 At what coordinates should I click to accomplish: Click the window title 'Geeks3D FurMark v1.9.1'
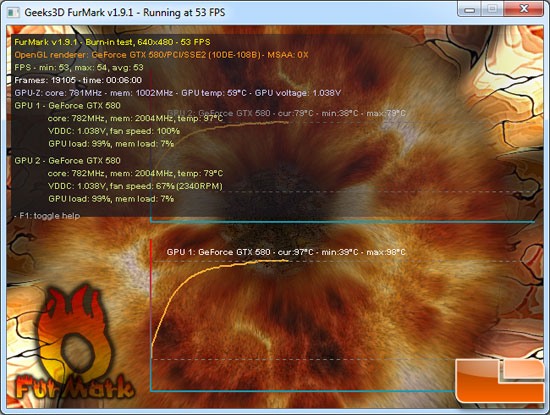tap(79, 13)
